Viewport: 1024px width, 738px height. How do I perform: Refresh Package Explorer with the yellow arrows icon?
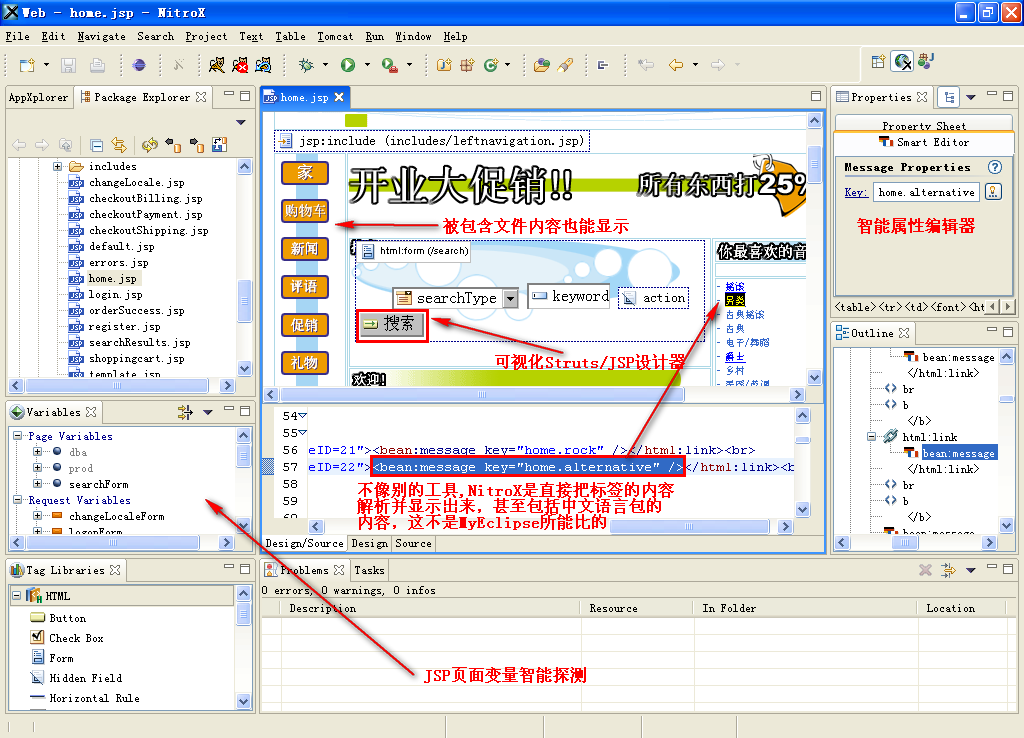150,145
